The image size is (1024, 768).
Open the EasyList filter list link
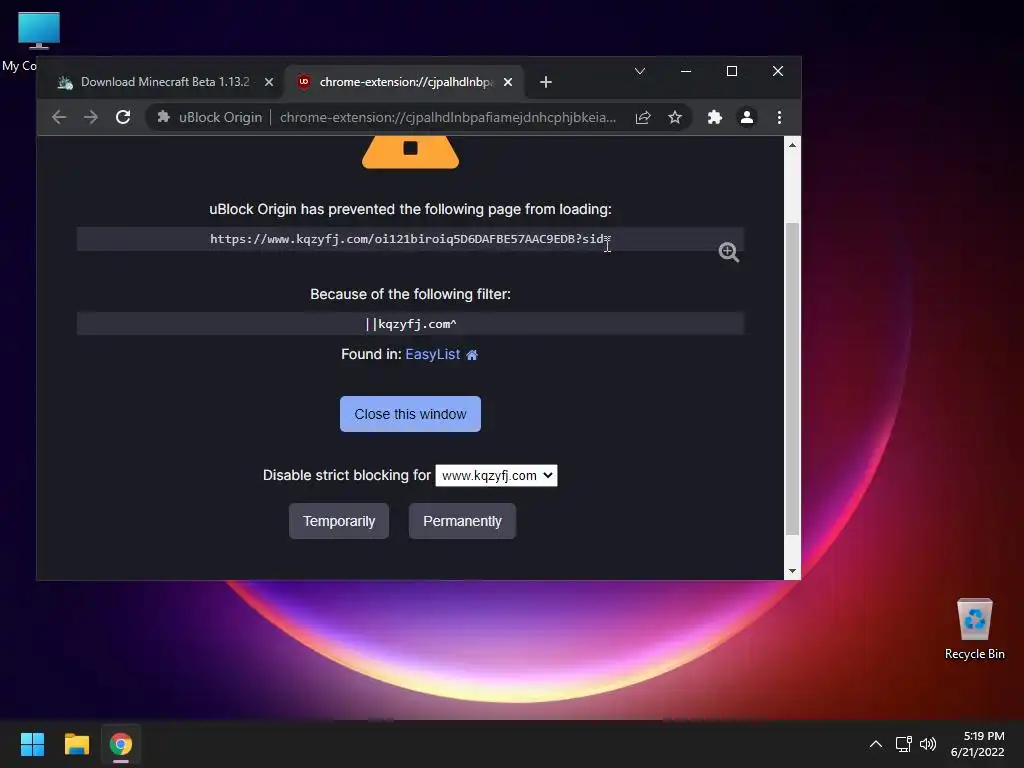[x=432, y=354]
